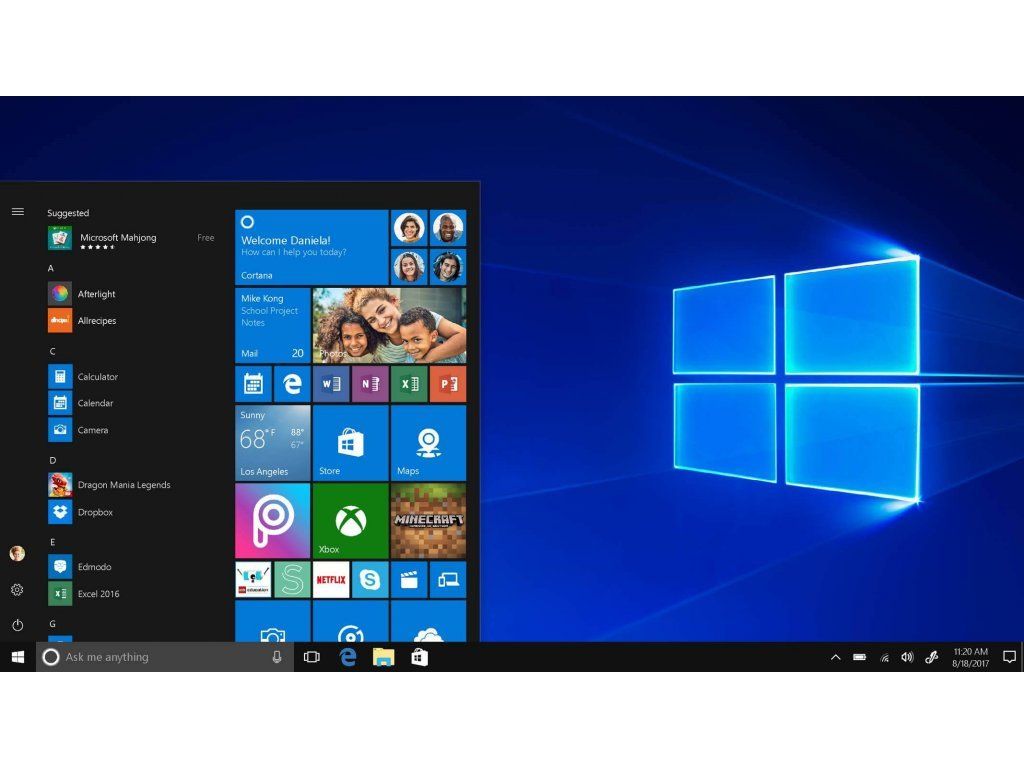Open the Action Center notification icon

(x=1009, y=658)
